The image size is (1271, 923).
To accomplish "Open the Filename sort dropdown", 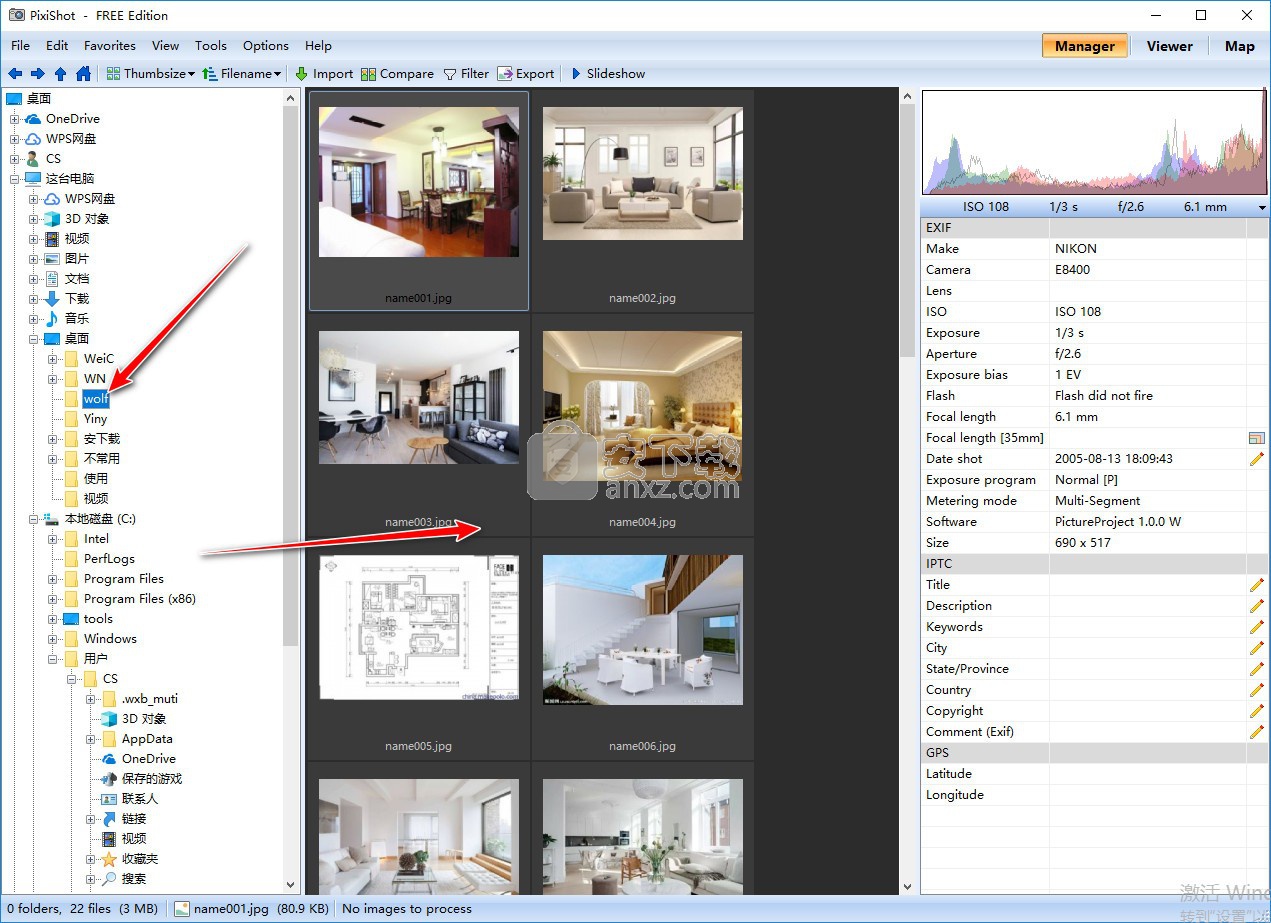I will 242,74.
